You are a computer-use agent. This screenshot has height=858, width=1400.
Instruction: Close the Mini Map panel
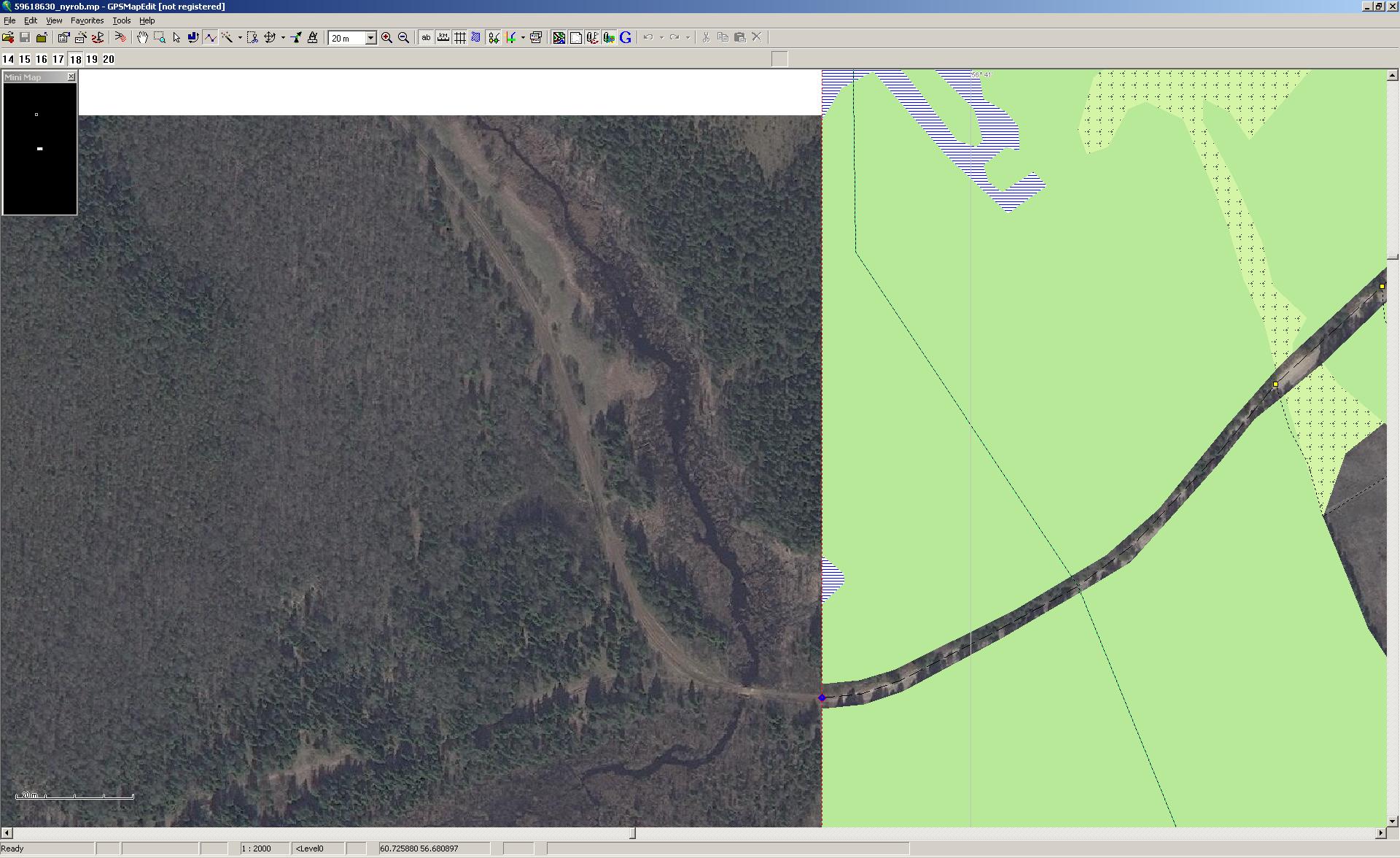71,77
